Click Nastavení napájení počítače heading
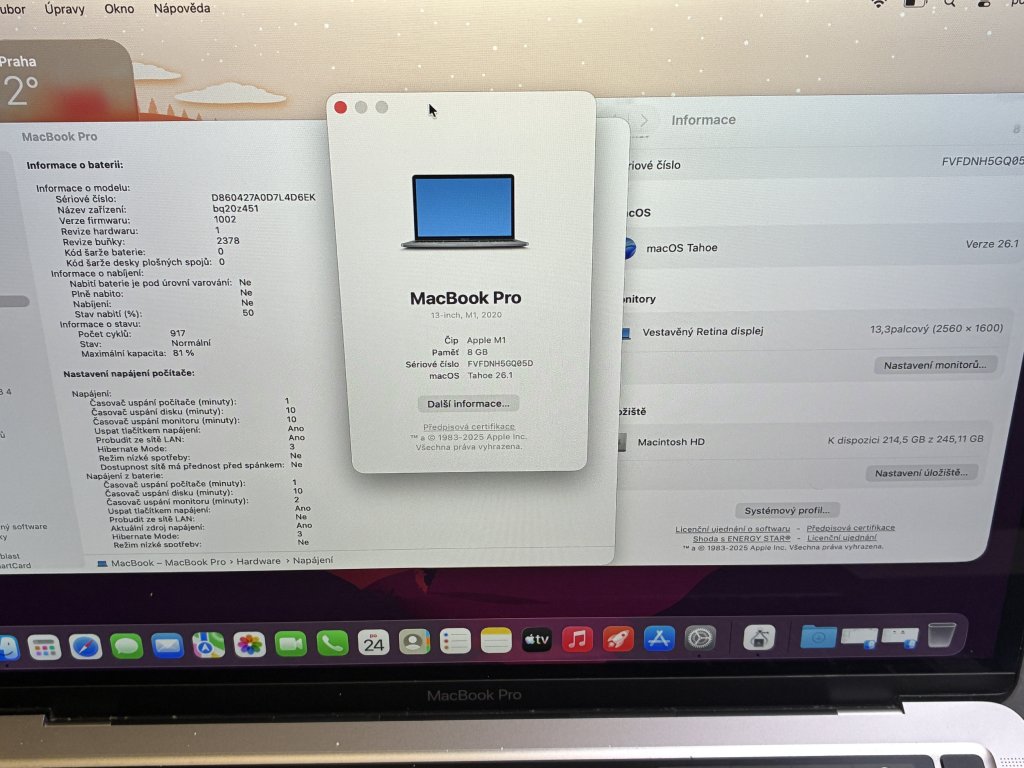1024x768 pixels. click(129, 374)
